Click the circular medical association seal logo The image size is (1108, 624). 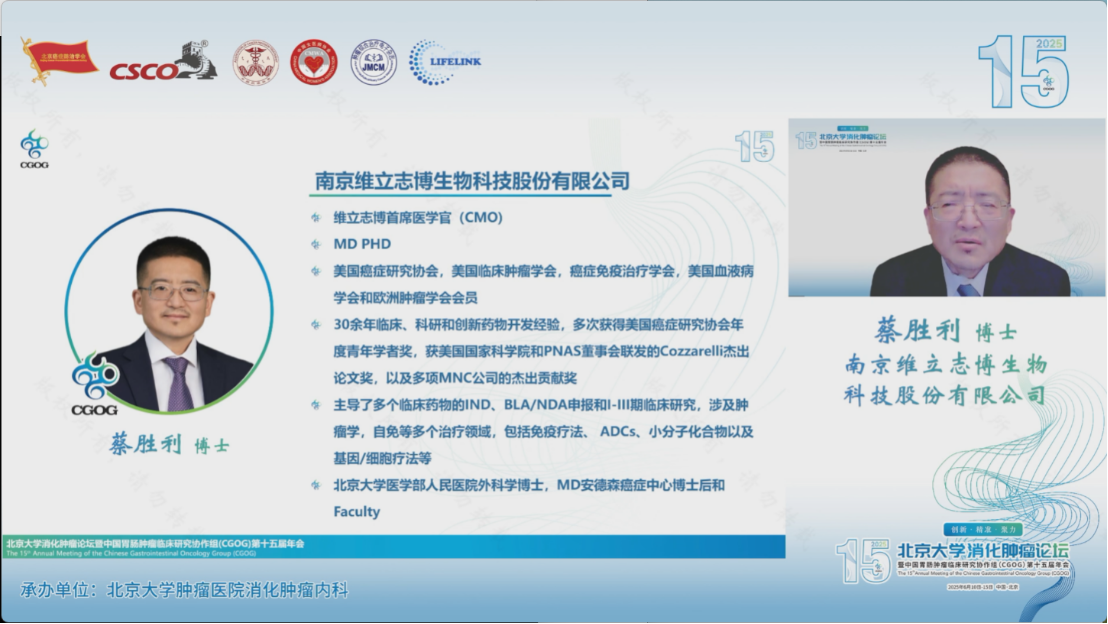pos(256,62)
